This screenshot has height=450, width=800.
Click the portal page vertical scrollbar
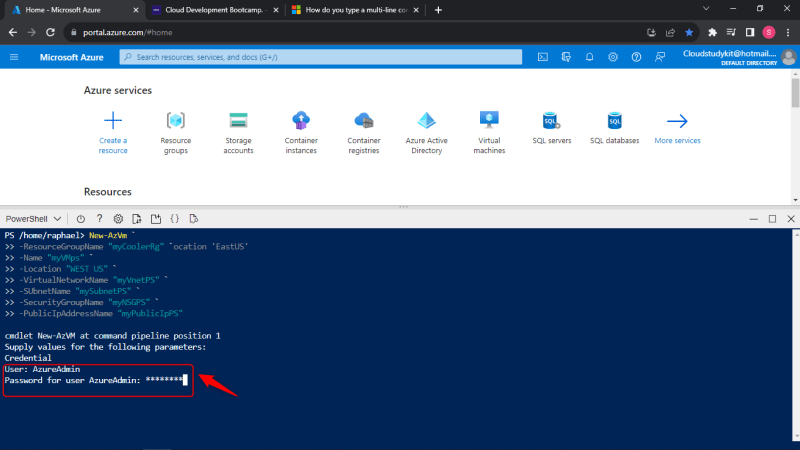795,137
